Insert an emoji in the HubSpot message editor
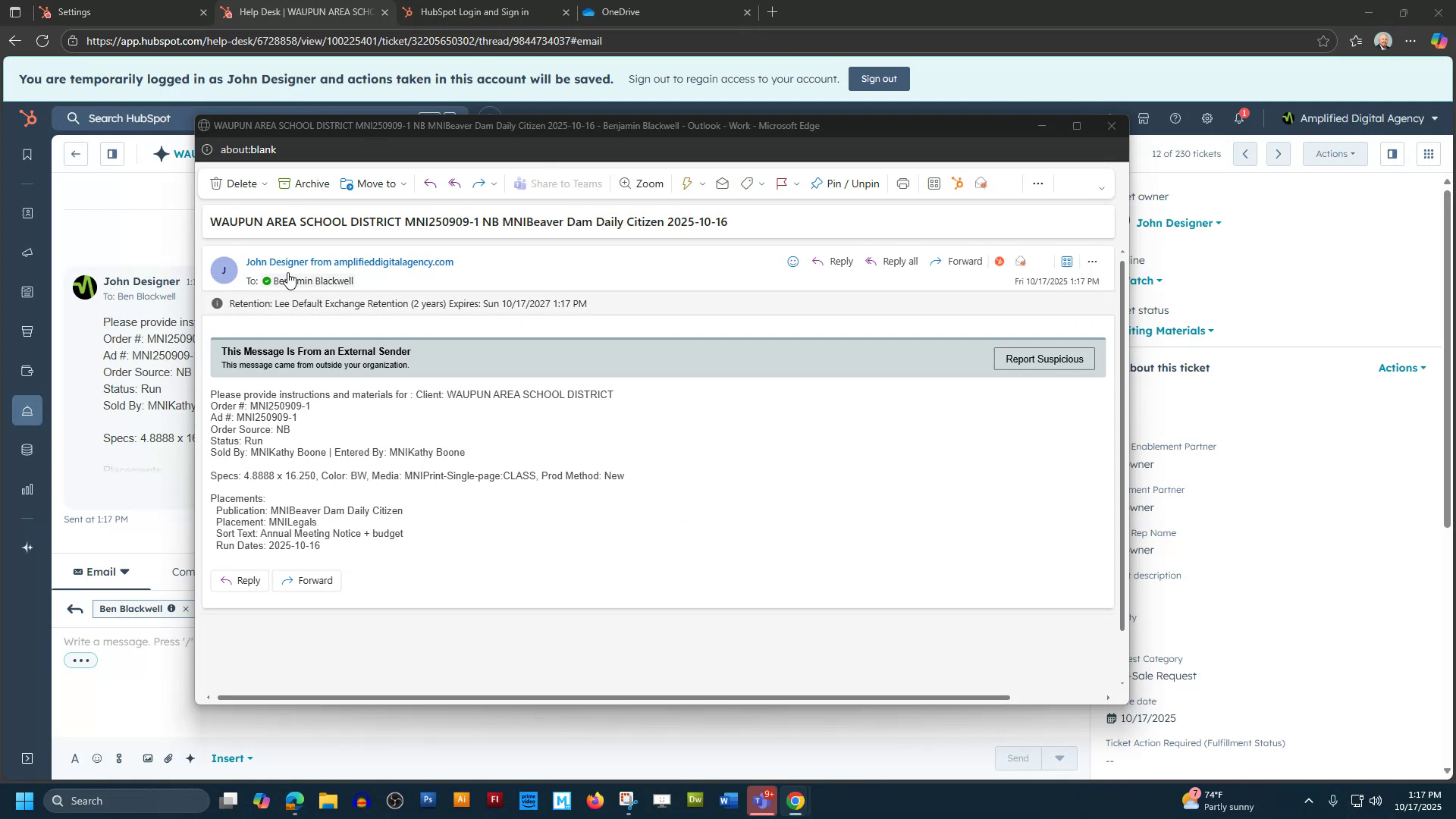The height and width of the screenshot is (819, 1456). point(96,758)
